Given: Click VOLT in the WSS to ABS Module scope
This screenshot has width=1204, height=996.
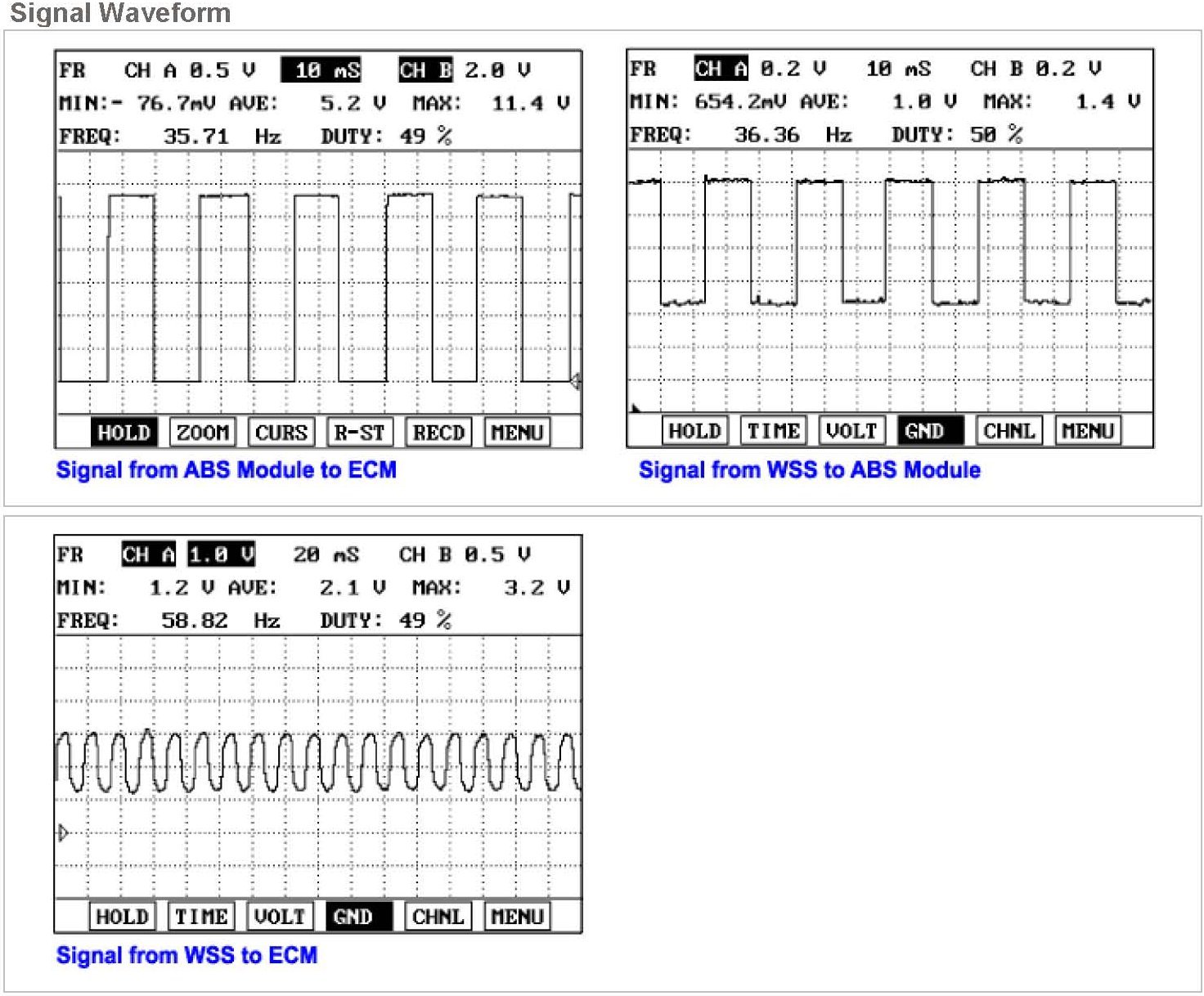Looking at the screenshot, I should point(851,431).
